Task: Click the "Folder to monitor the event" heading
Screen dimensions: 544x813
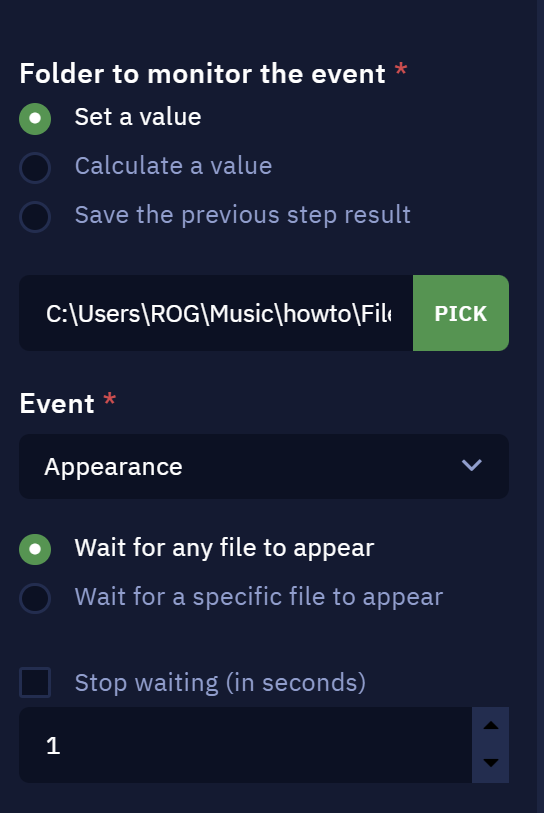Action: pyautogui.click(x=202, y=73)
